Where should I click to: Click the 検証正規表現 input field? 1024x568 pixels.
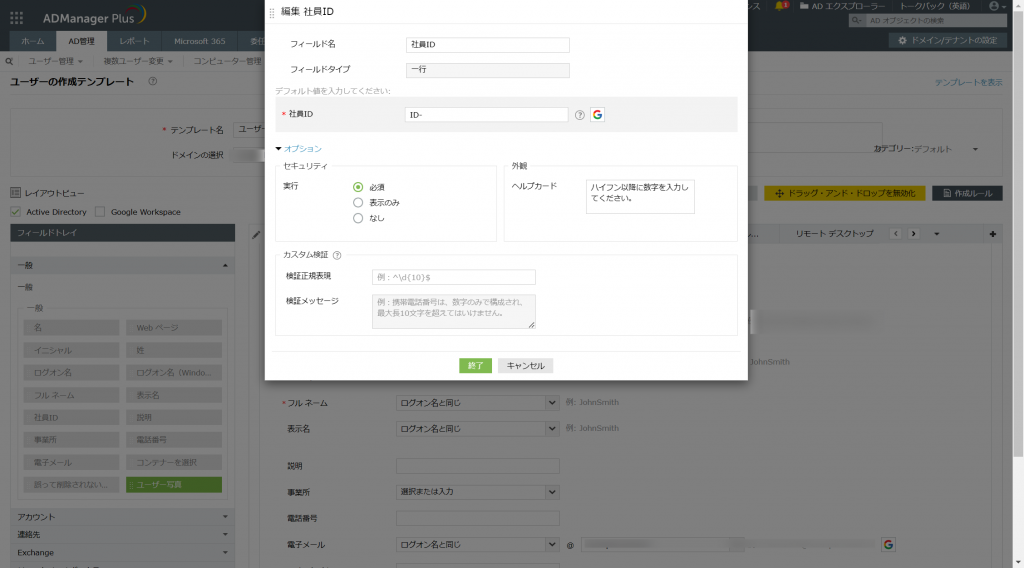click(454, 277)
